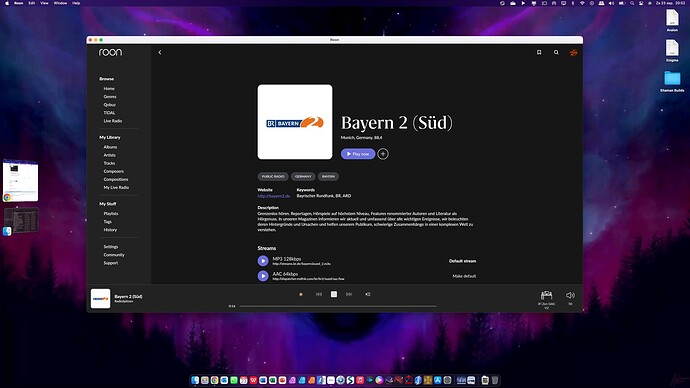Select the Finder Stage Manager window thumbnail
The height and width of the screenshot is (388, 690).
click(21, 221)
